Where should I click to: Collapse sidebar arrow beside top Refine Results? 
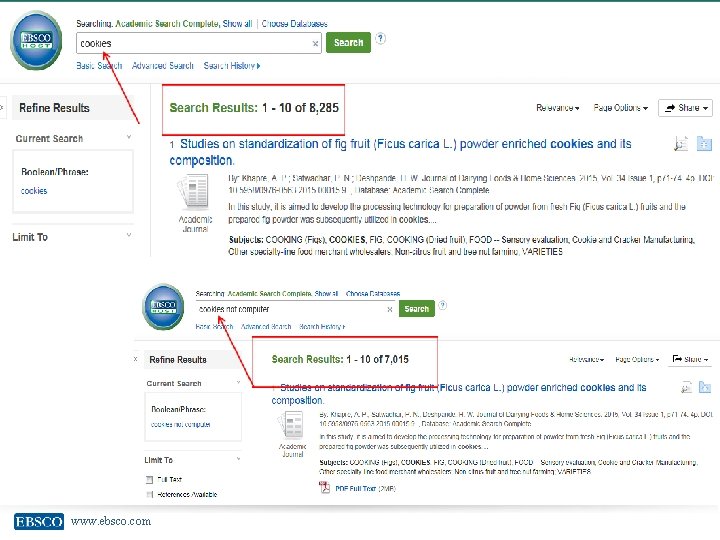coord(2,108)
